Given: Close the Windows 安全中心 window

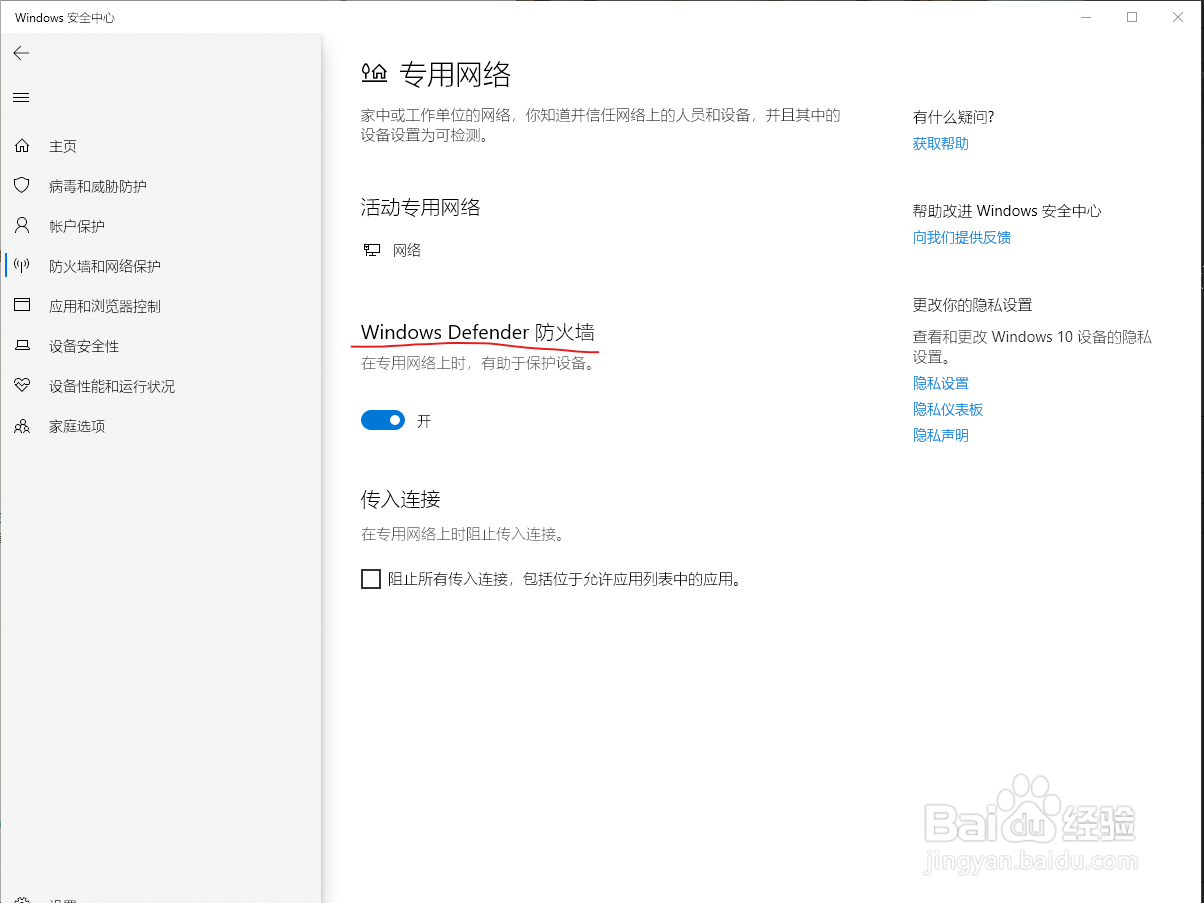Looking at the screenshot, I should point(1178,17).
